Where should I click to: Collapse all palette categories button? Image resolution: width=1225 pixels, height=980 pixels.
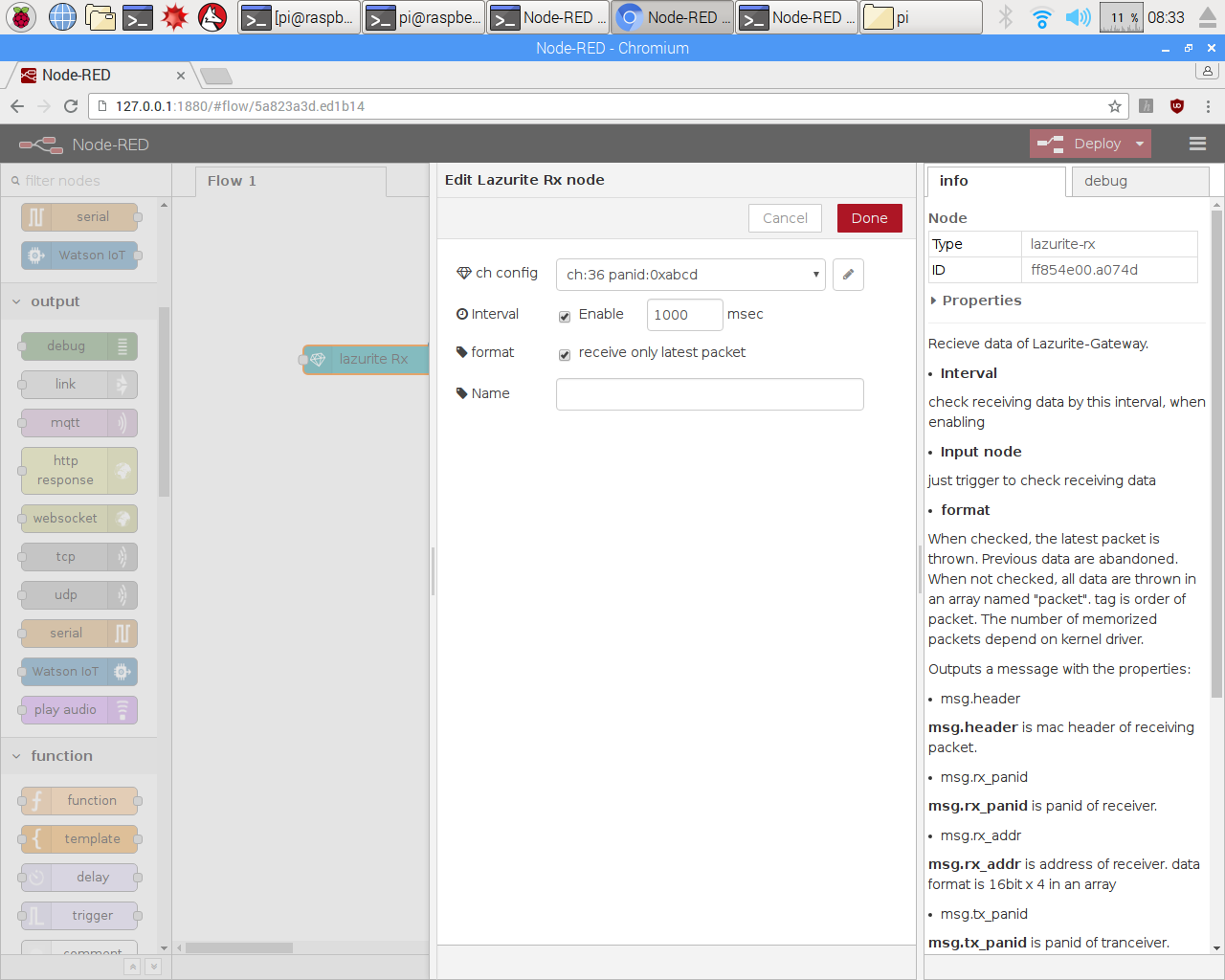[133, 967]
